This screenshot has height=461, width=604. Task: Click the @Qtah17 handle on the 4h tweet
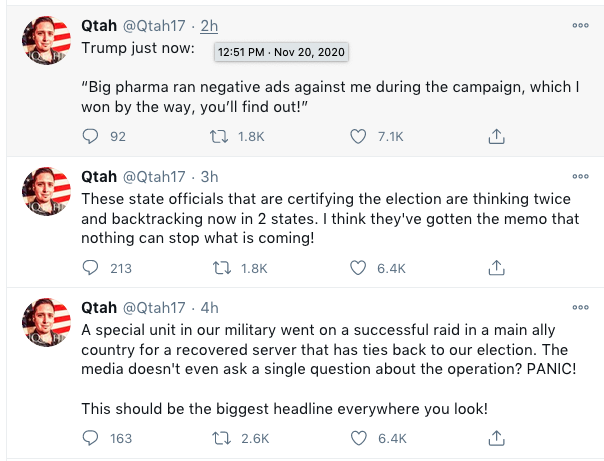(x=157, y=307)
